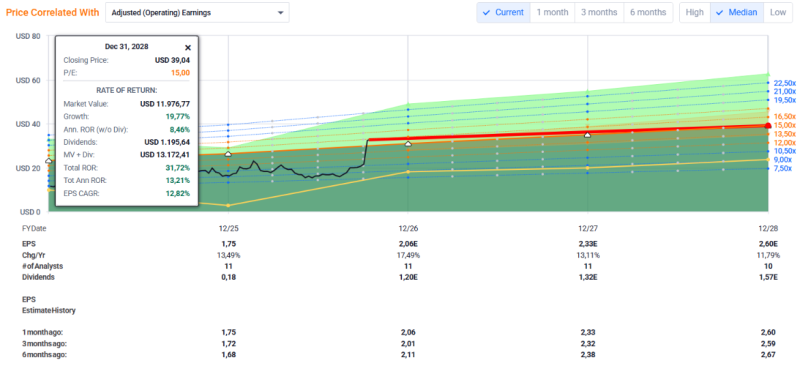Viewport: 800px width, 366px height.
Task: Close the Dec 31, 2028 tooltip
Action: pos(188,47)
